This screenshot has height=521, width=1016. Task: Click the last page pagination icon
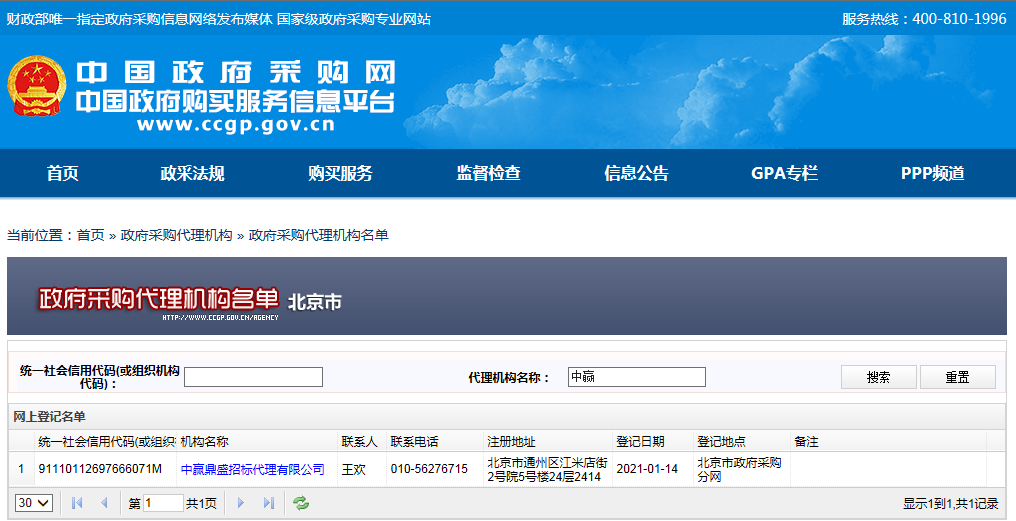pos(268,503)
